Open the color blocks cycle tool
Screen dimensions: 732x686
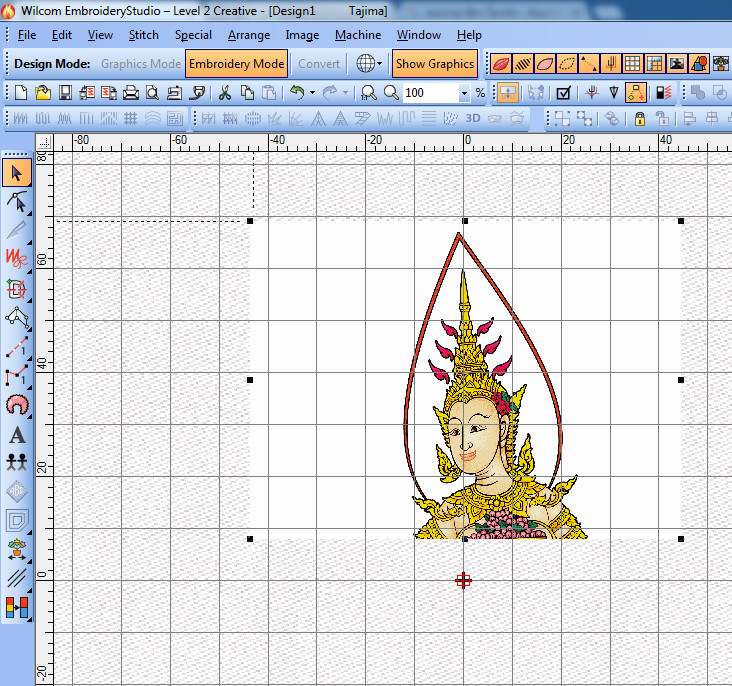pos(17,607)
